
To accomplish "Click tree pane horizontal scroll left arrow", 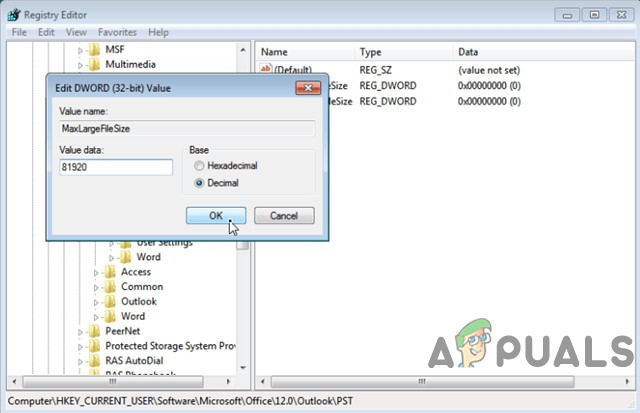I will point(15,382).
